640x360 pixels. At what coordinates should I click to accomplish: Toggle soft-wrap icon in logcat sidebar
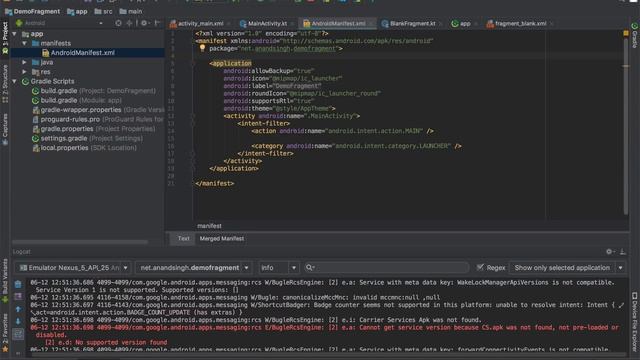coord(18,334)
